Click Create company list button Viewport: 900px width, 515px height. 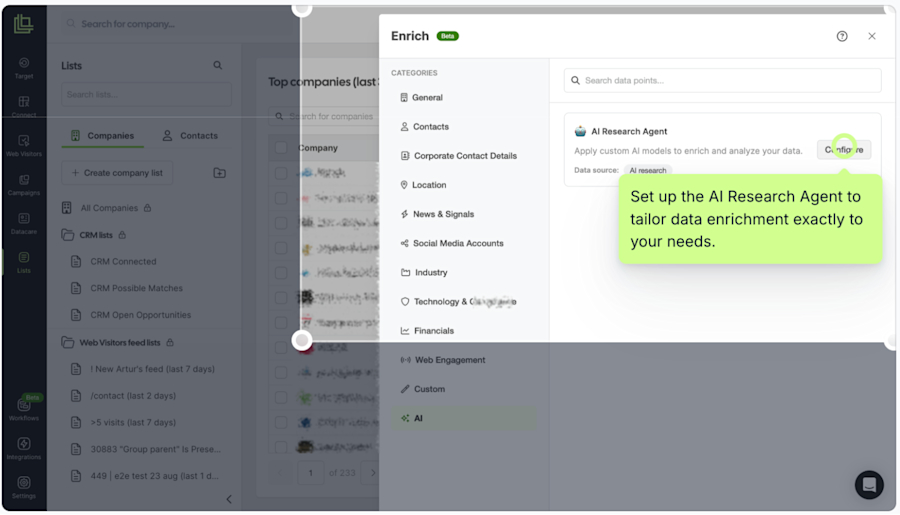coord(117,173)
